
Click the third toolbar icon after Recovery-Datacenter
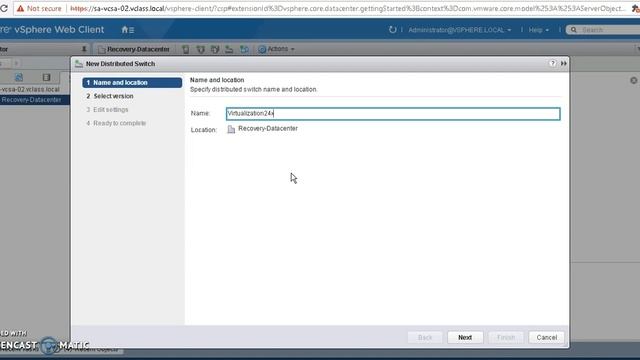pos(215,49)
